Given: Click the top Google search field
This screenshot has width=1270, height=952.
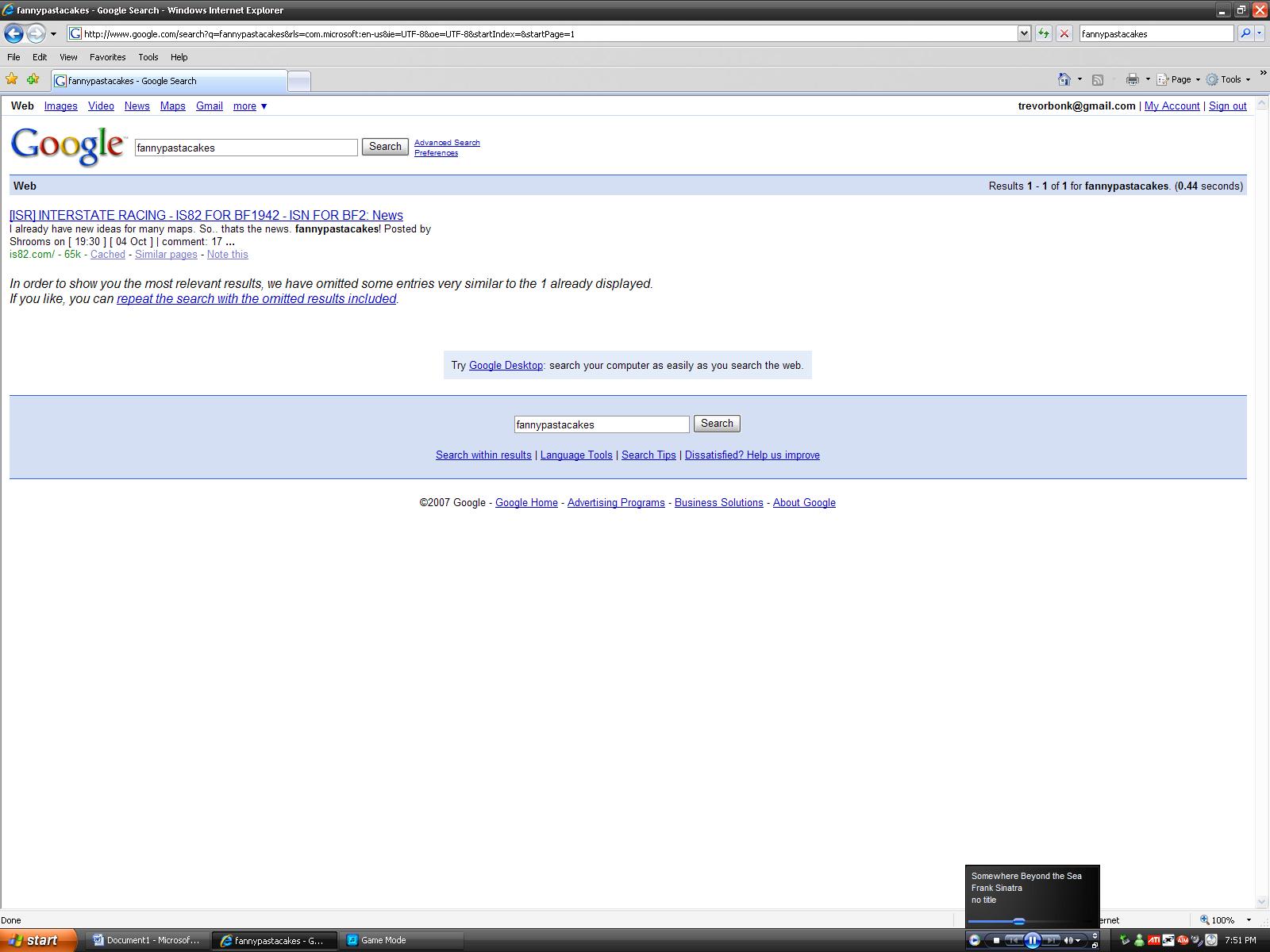Looking at the screenshot, I should coord(246,148).
